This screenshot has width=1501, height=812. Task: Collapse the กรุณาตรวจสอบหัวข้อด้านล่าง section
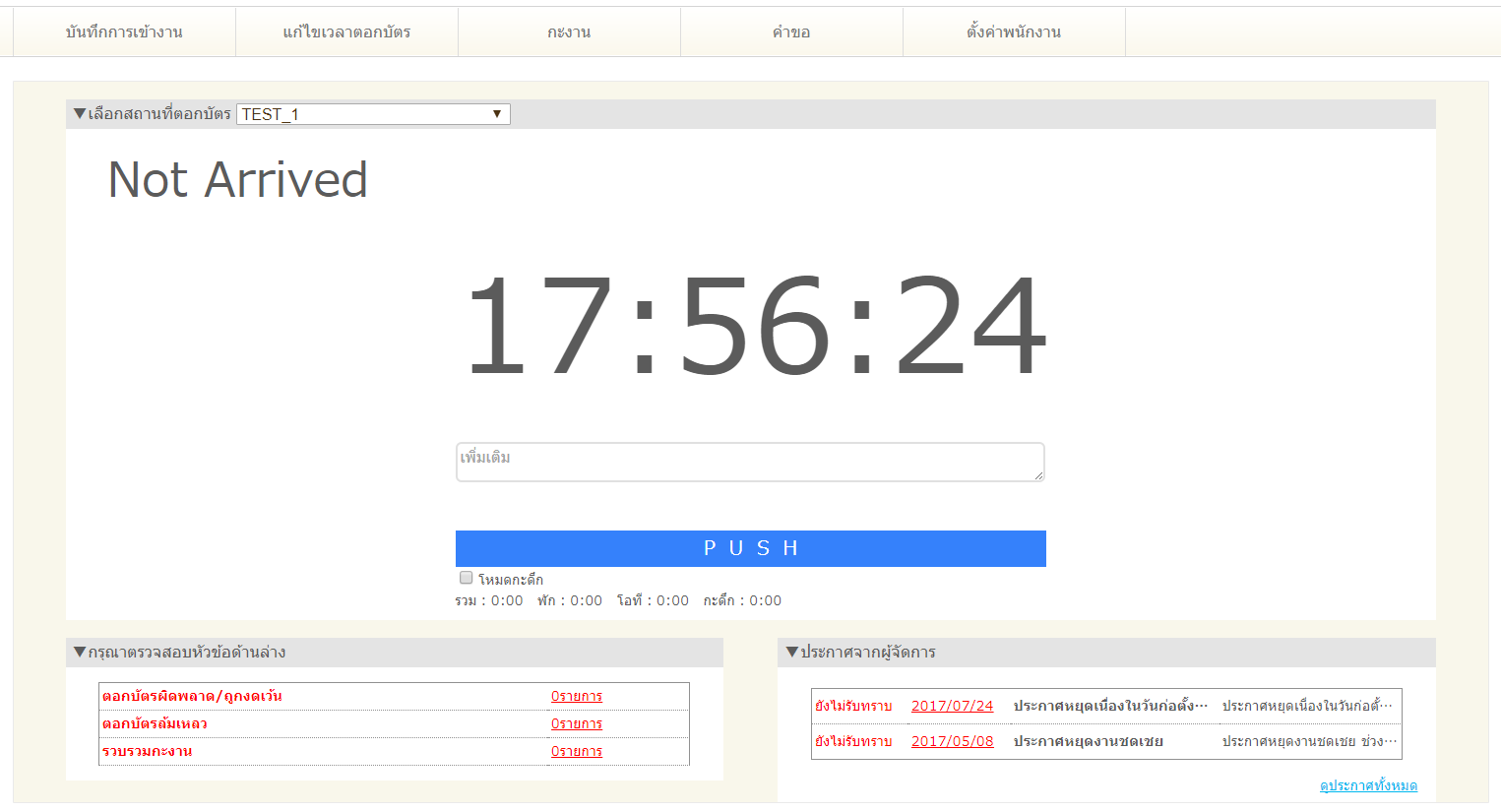click(x=80, y=652)
